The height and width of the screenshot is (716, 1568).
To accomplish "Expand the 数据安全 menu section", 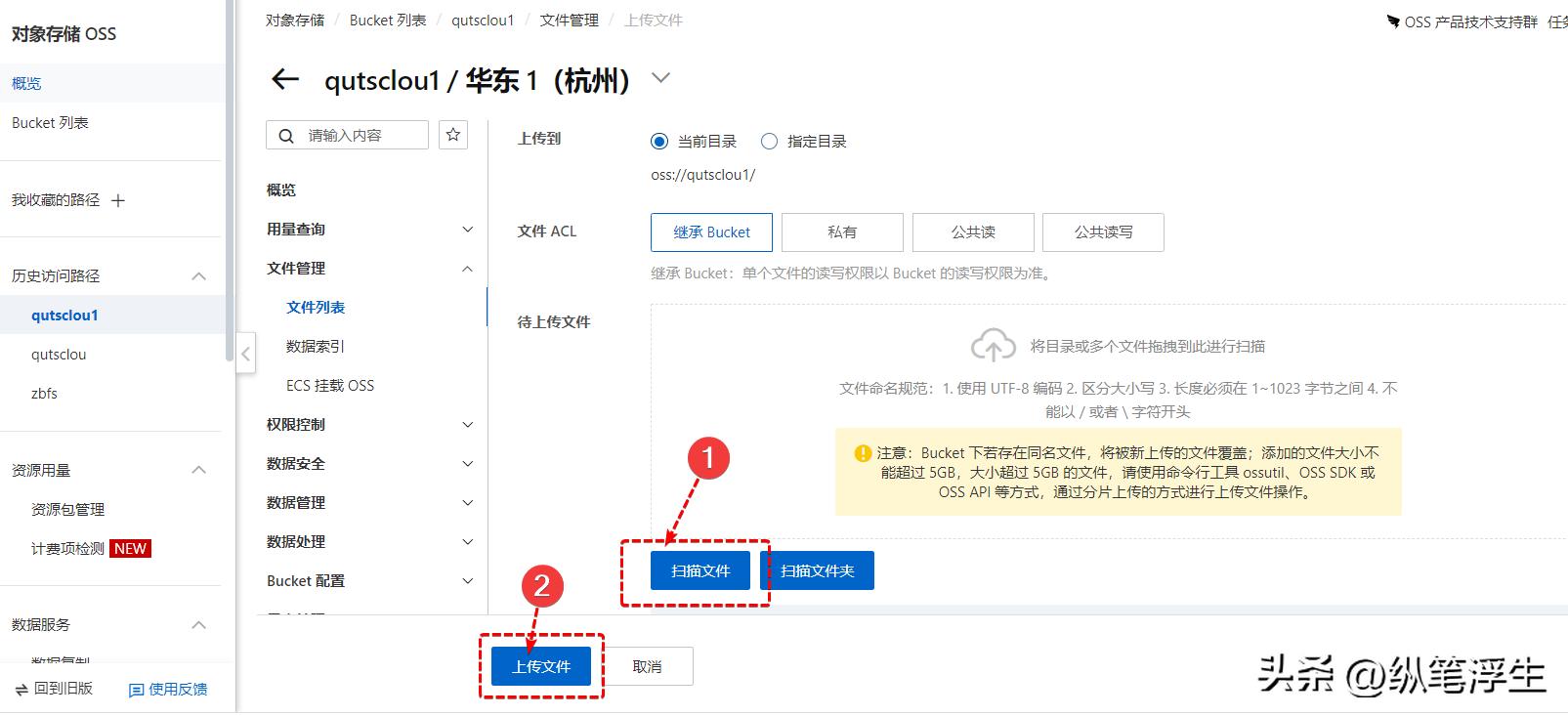I will click(467, 464).
